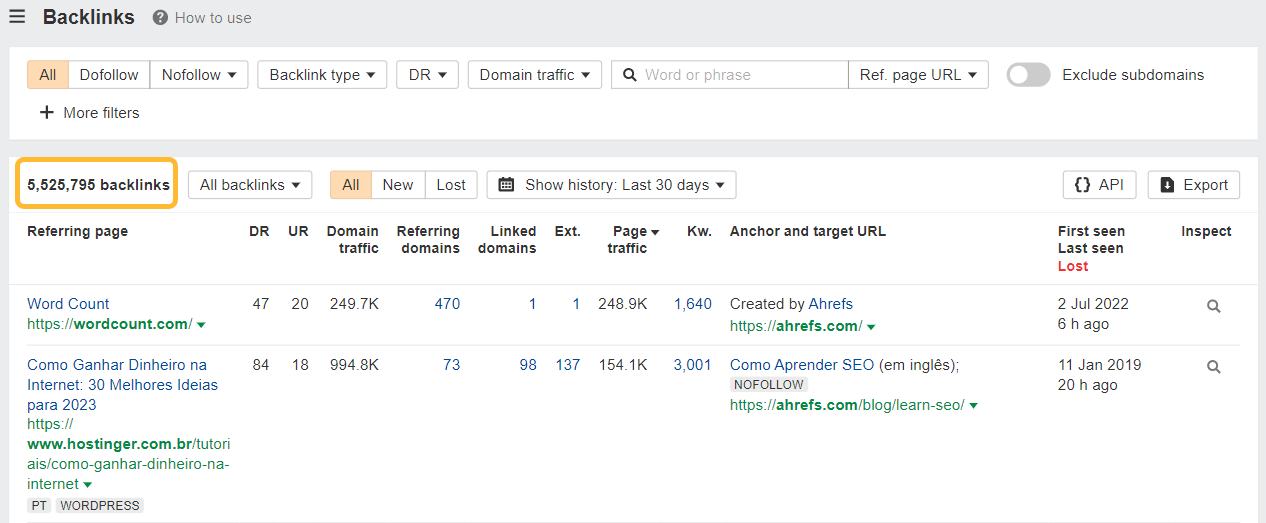
Task: Open the Word Count referring page link
Action: (x=68, y=304)
